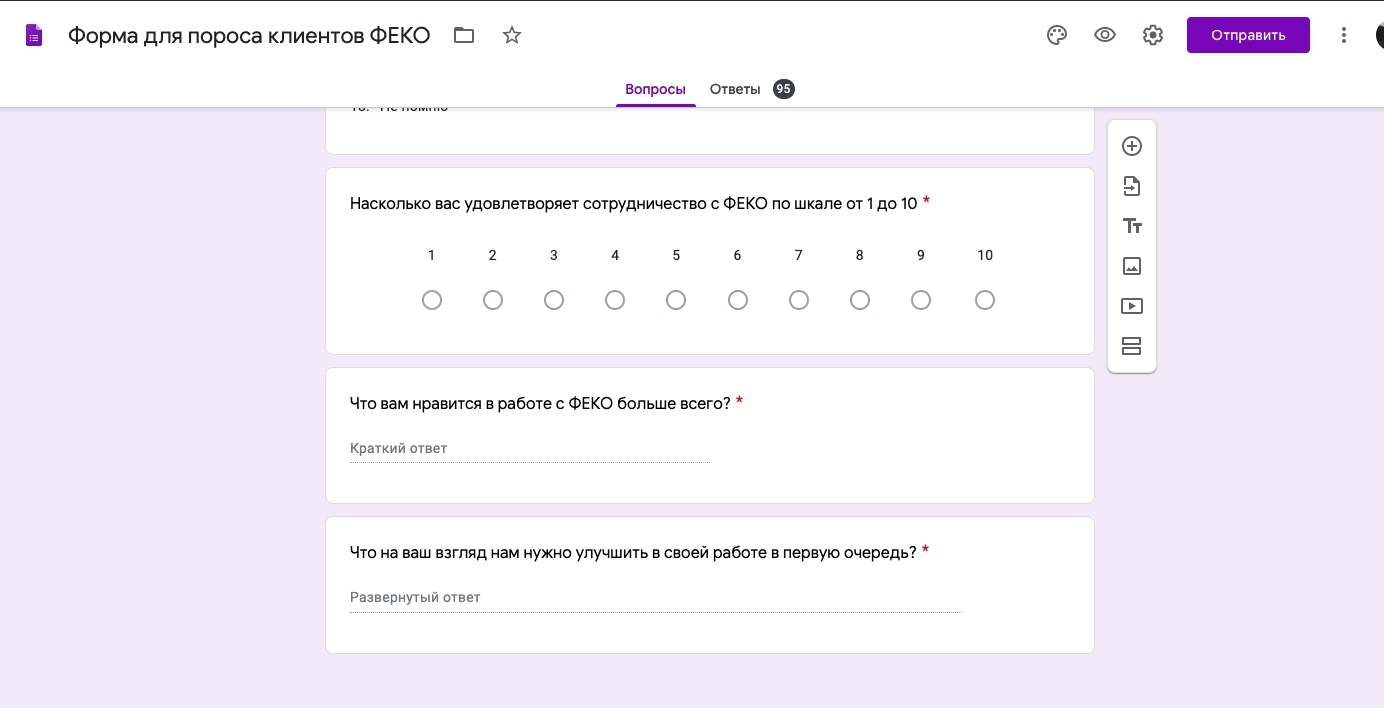1384x708 pixels.
Task: Open the form settings gear
Action: [x=1153, y=35]
